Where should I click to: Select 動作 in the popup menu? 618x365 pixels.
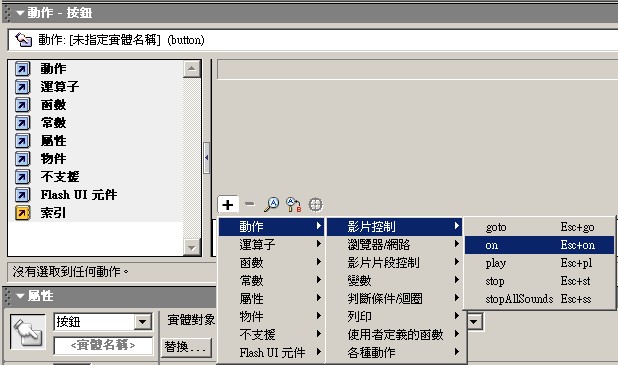pos(272,227)
